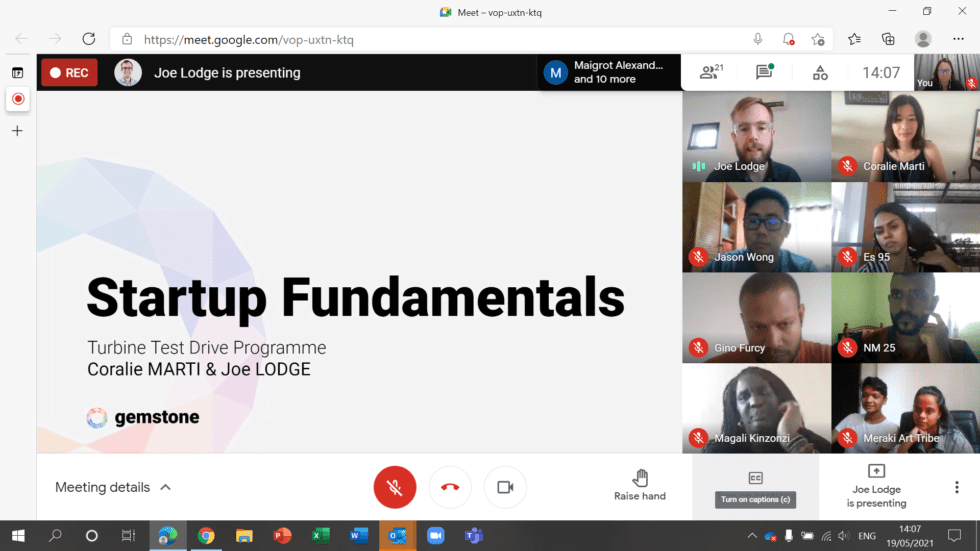
Task: Open a new vertical tab with plus
Action: pos(17,131)
